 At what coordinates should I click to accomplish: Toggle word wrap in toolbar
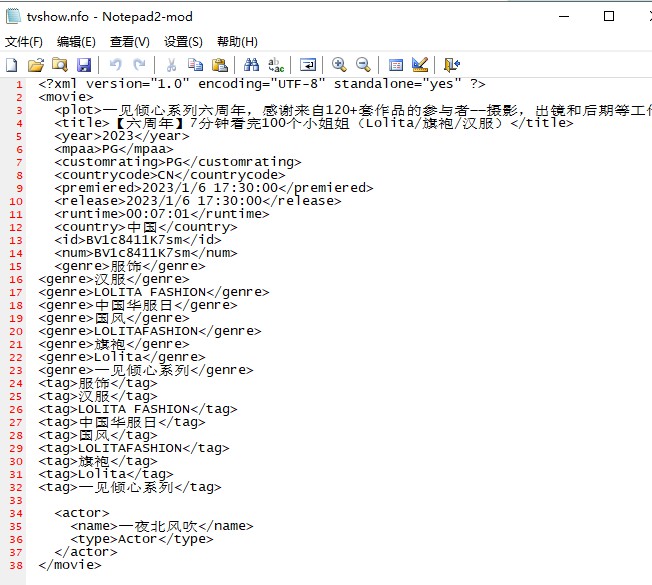307,65
